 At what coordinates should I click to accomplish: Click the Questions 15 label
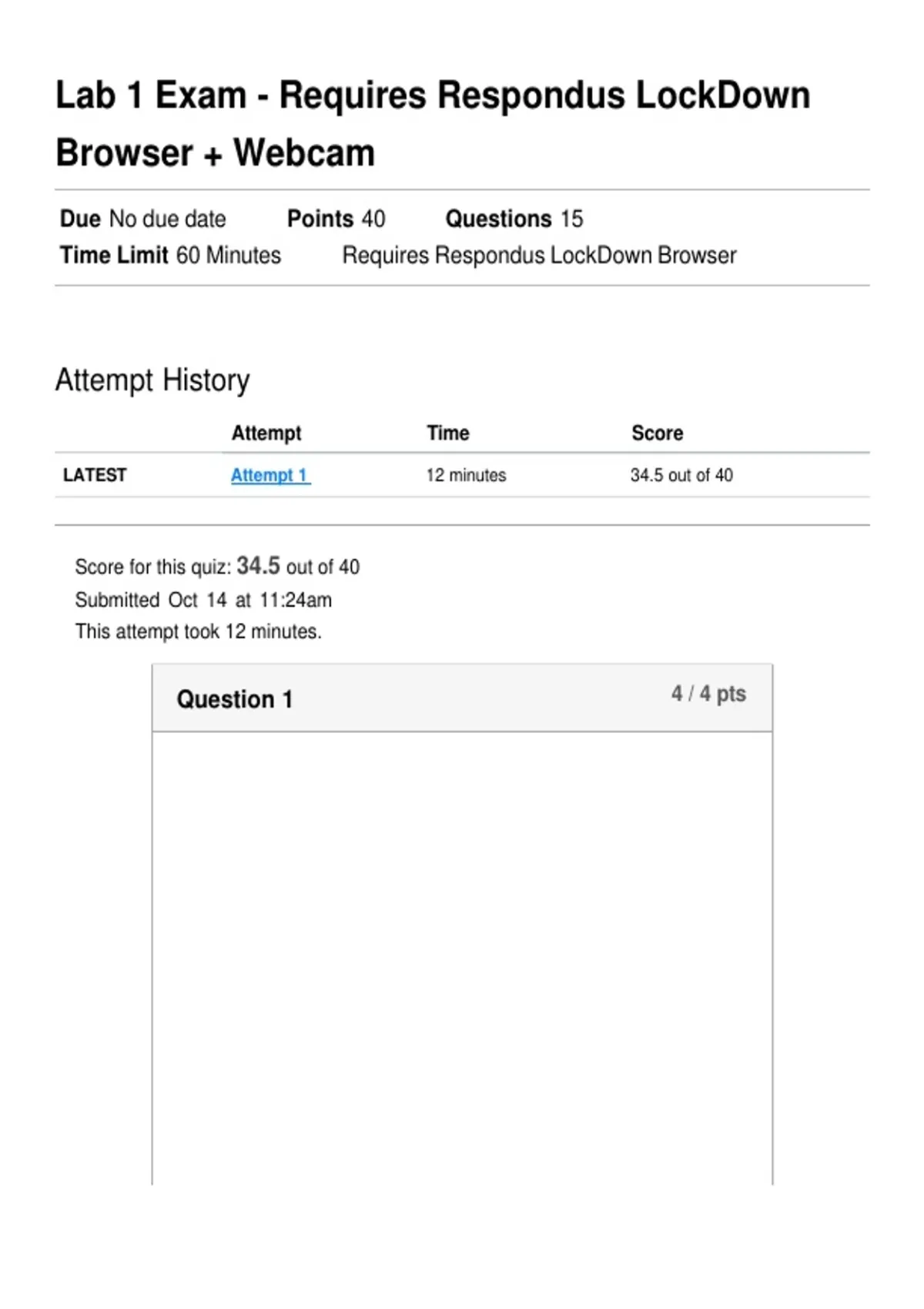point(514,219)
